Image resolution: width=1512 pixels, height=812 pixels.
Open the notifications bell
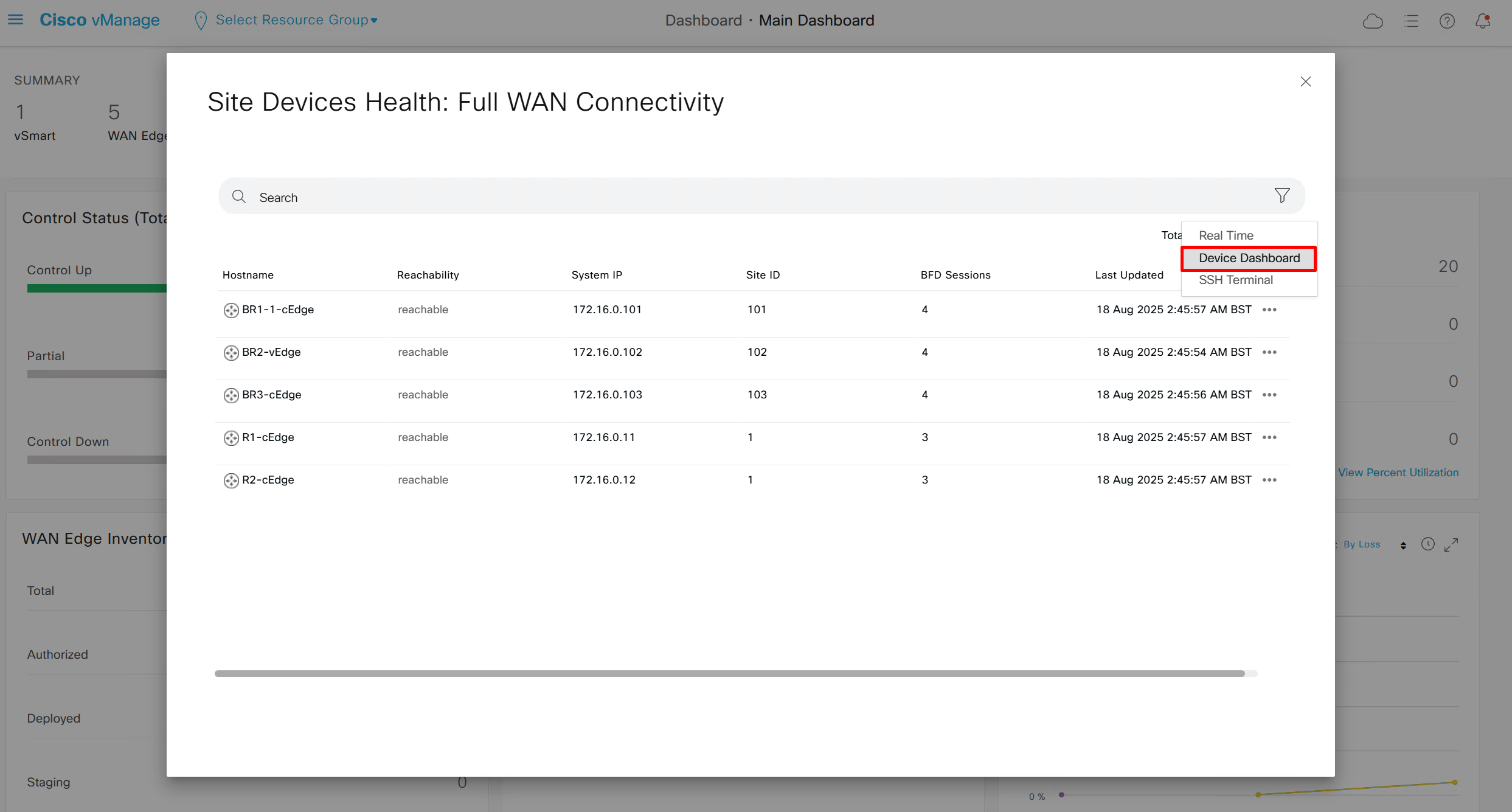click(1483, 21)
